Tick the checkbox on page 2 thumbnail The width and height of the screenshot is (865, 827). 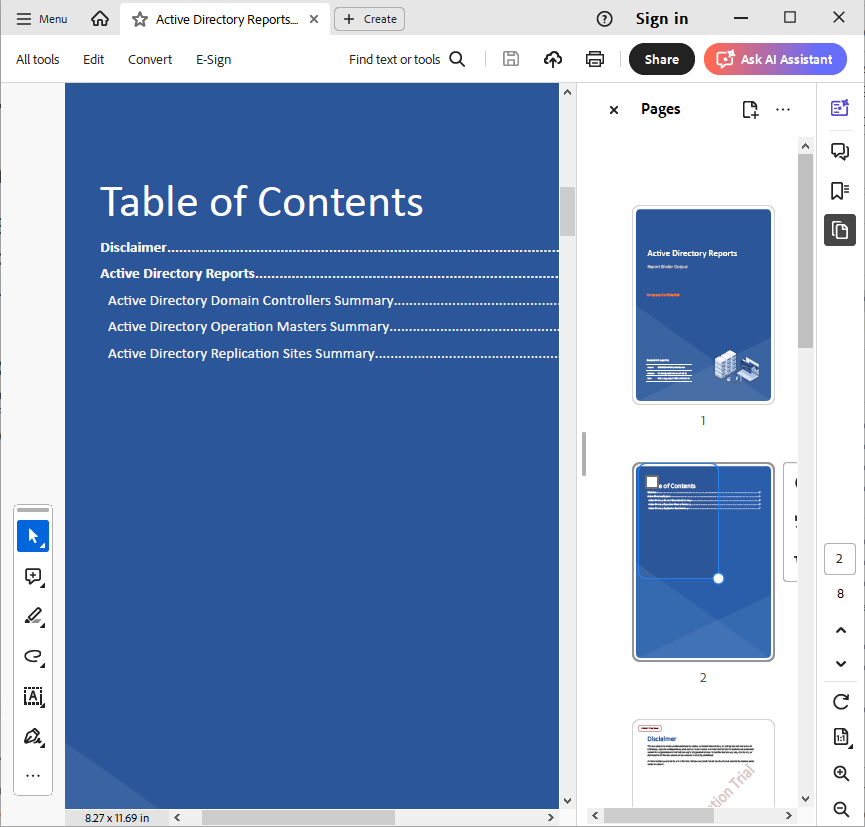pyautogui.click(x=652, y=482)
